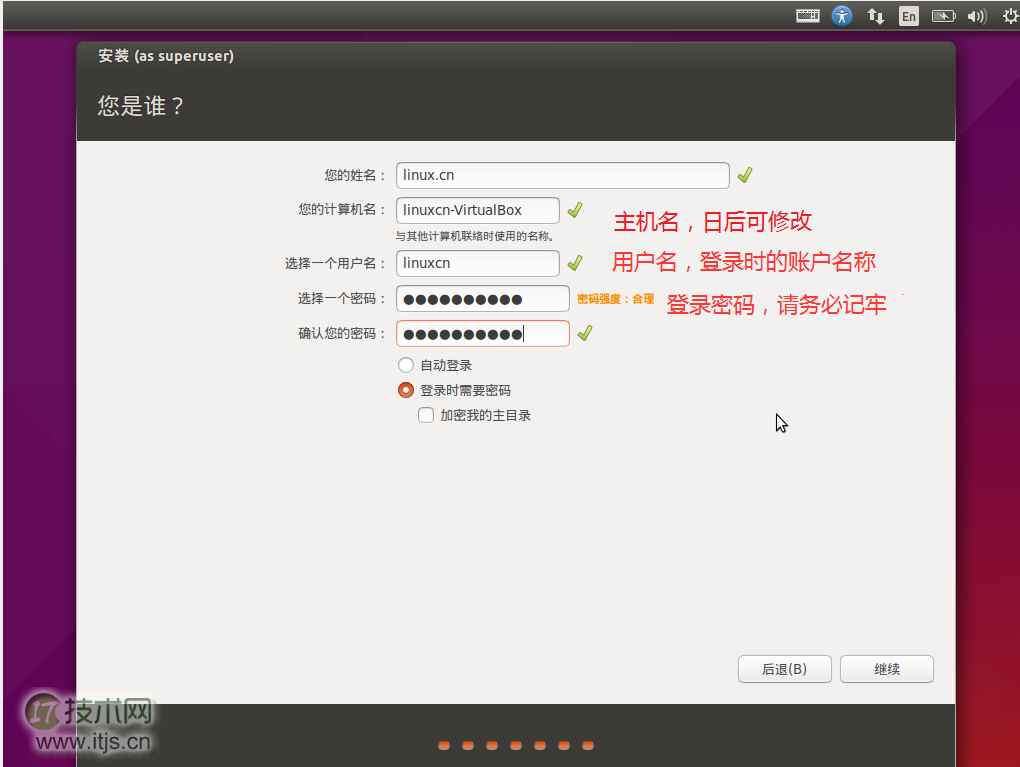Focus the 确认您的密码 confirm field

point(483,334)
